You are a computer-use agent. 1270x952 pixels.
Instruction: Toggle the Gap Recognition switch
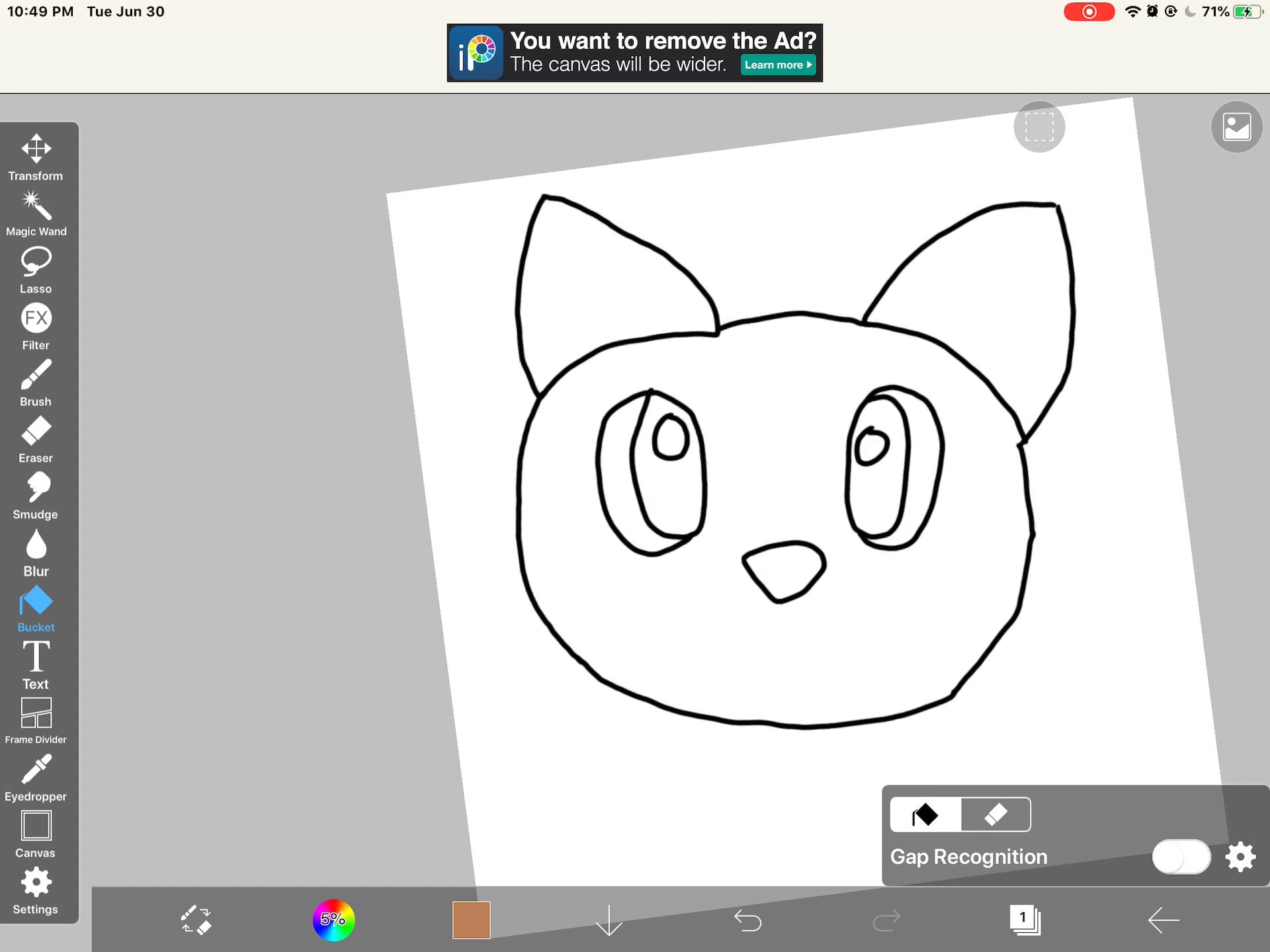(1181, 857)
